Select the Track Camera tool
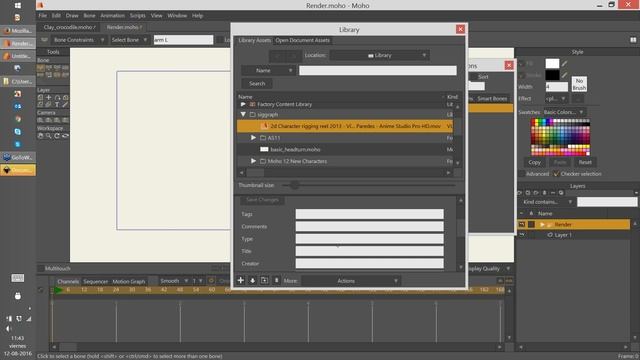This screenshot has height=360, width=640. pyautogui.click(x=40, y=120)
